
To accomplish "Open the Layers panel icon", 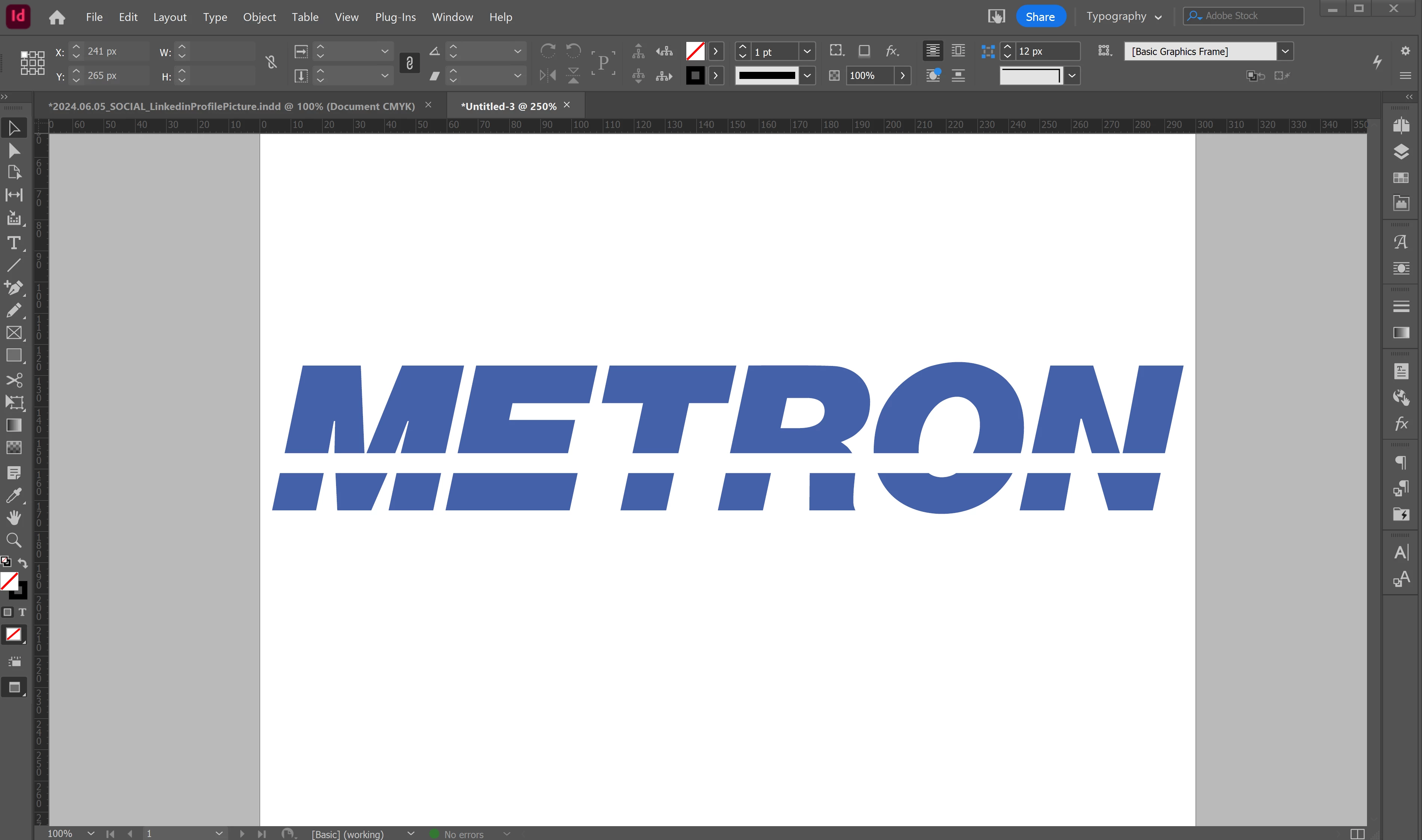I will click(1401, 151).
